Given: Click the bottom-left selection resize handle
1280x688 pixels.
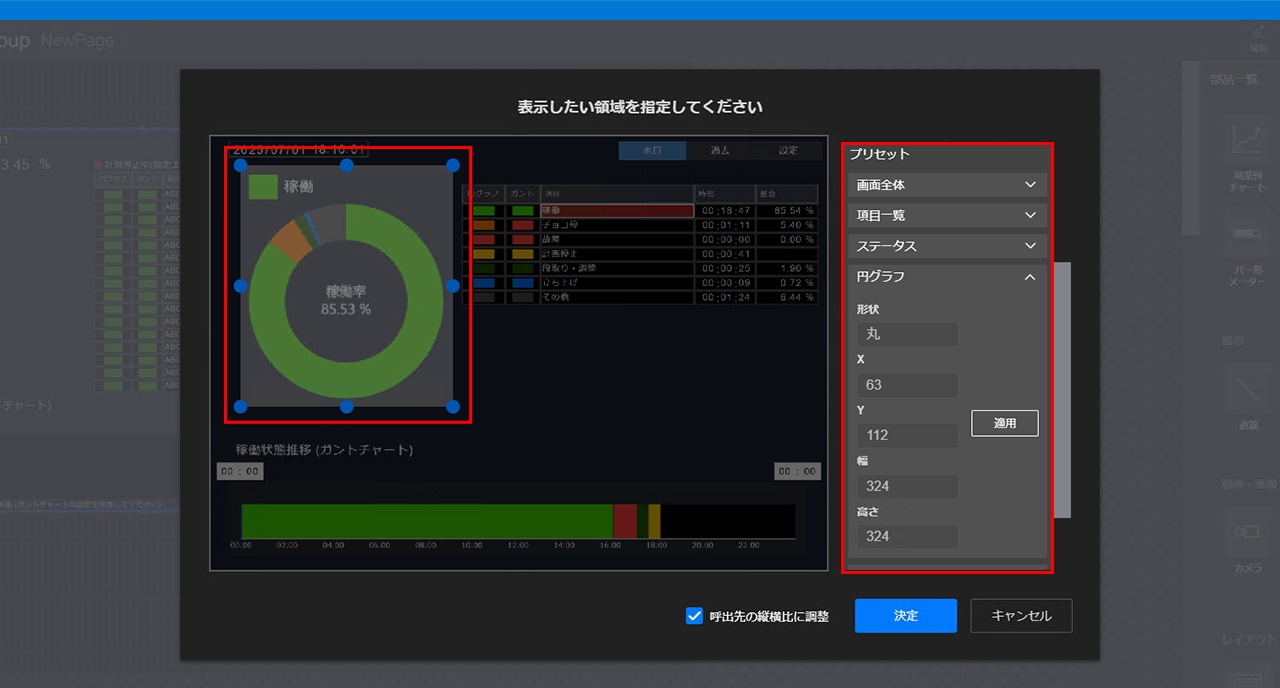Looking at the screenshot, I should (241, 406).
